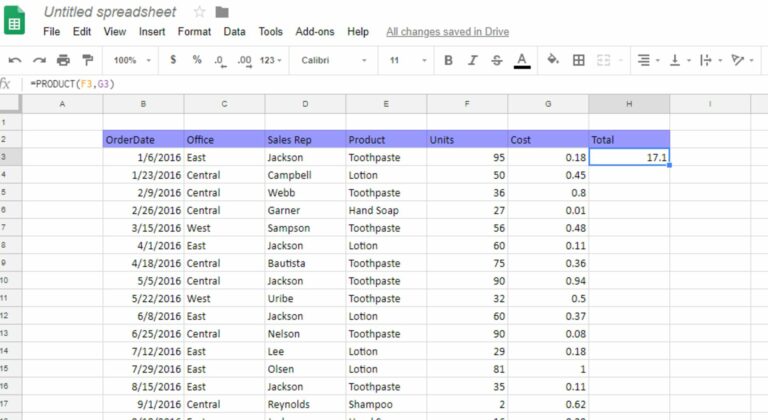Screen dimensions: 768x420
Task: Select the paint format roller tool
Action: pos(87,60)
